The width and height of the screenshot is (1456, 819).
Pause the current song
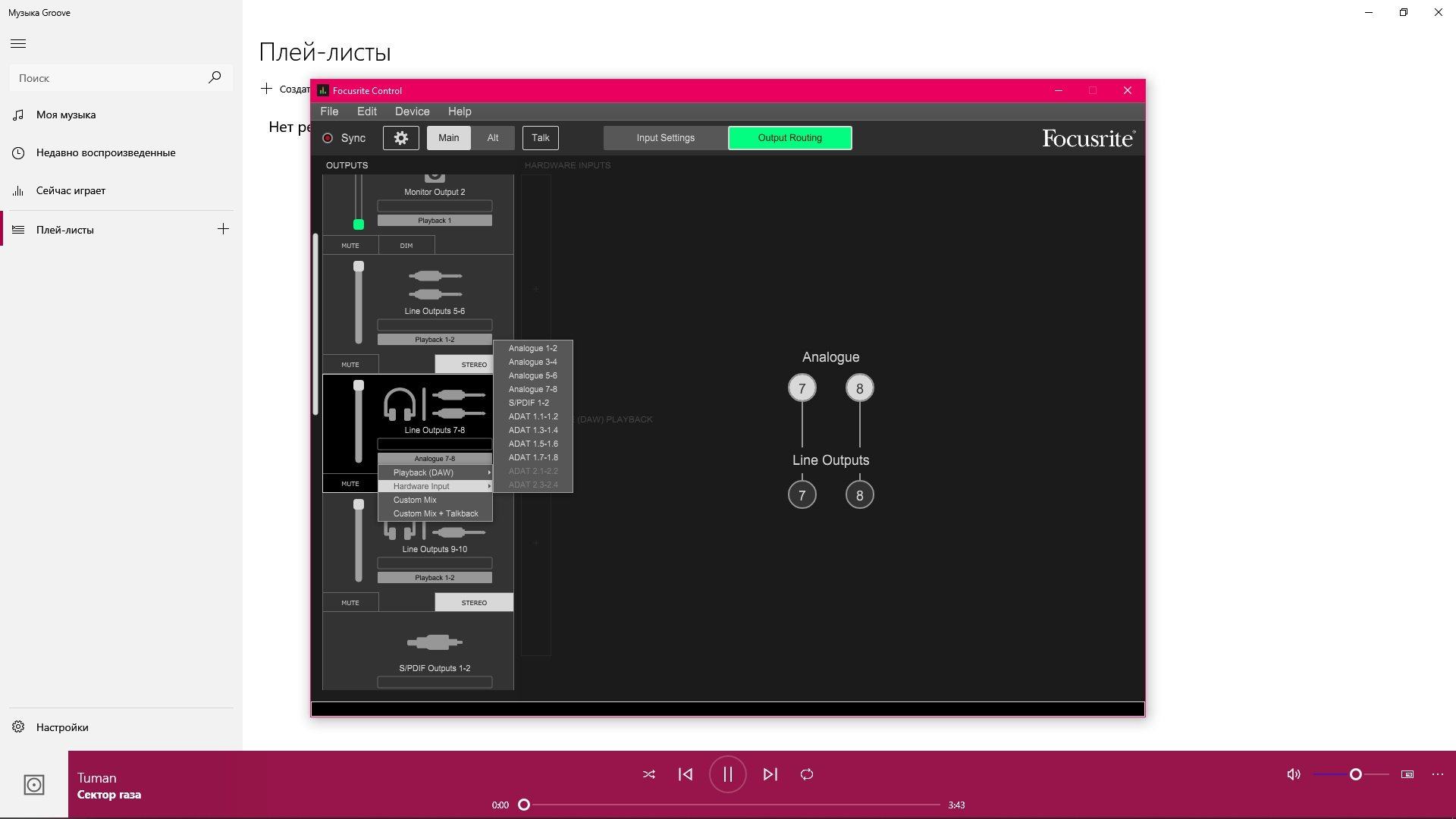[x=727, y=774]
